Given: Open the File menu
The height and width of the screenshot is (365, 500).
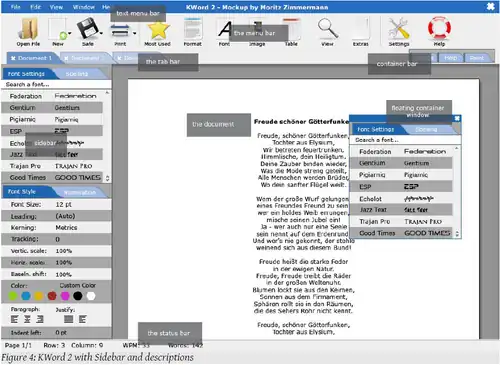Looking at the screenshot, I should pos(16,7).
